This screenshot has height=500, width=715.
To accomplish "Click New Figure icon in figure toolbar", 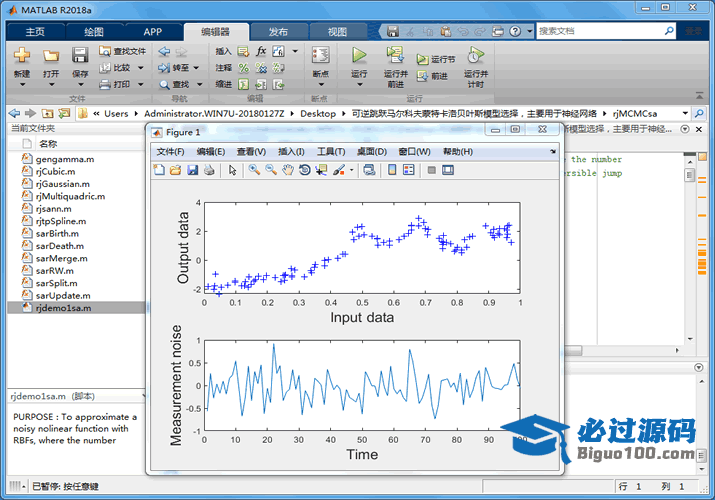I will pyautogui.click(x=159, y=170).
